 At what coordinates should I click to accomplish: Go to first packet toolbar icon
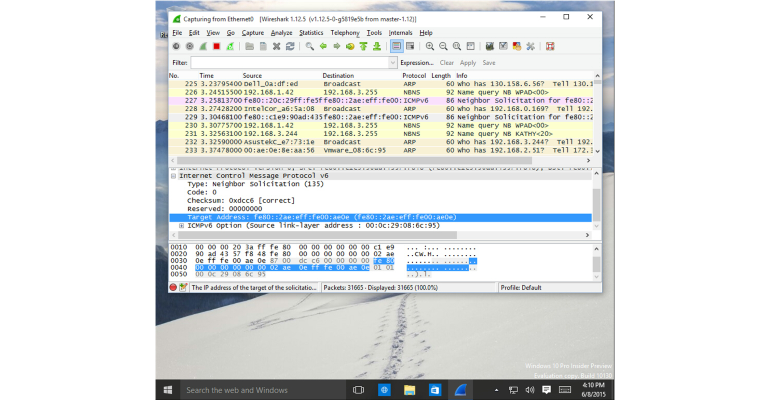point(363,46)
